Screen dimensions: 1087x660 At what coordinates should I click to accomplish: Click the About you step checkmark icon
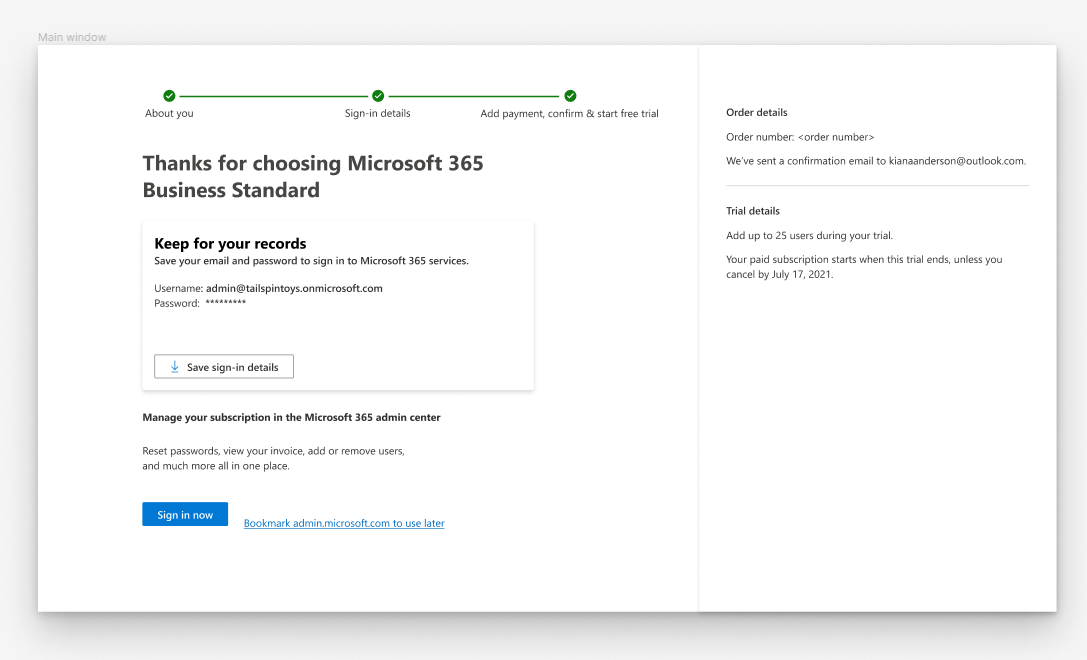point(169,96)
